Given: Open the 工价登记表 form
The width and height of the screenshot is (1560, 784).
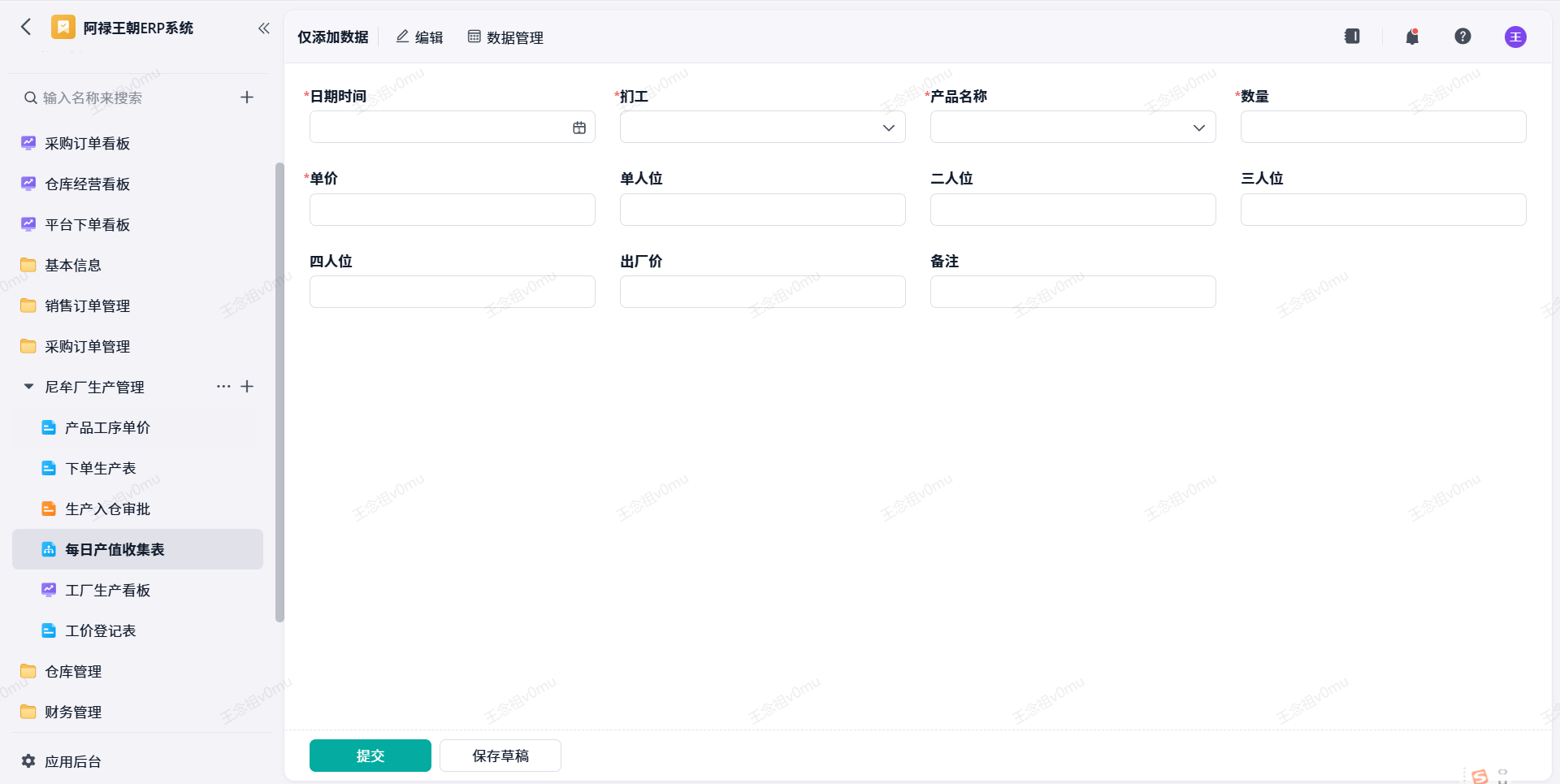Looking at the screenshot, I should tap(136, 630).
